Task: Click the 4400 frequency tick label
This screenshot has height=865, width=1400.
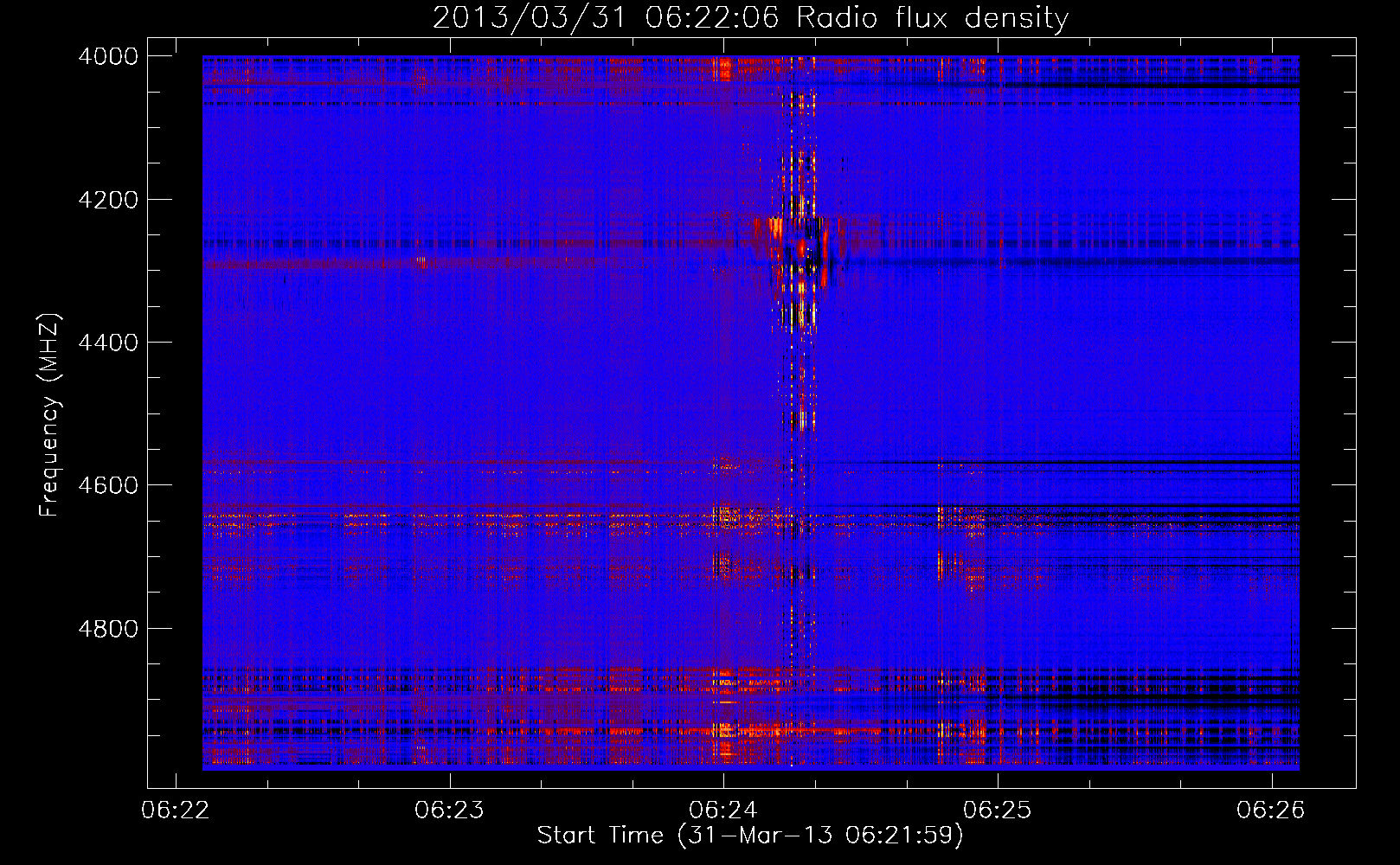Action: point(108,343)
